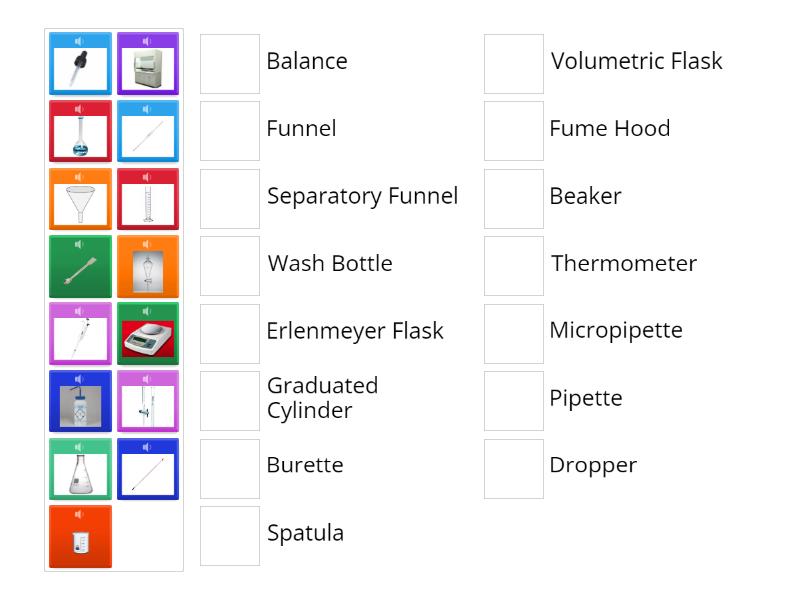Select the spatula image tile
800x600 pixels.
click(80, 266)
